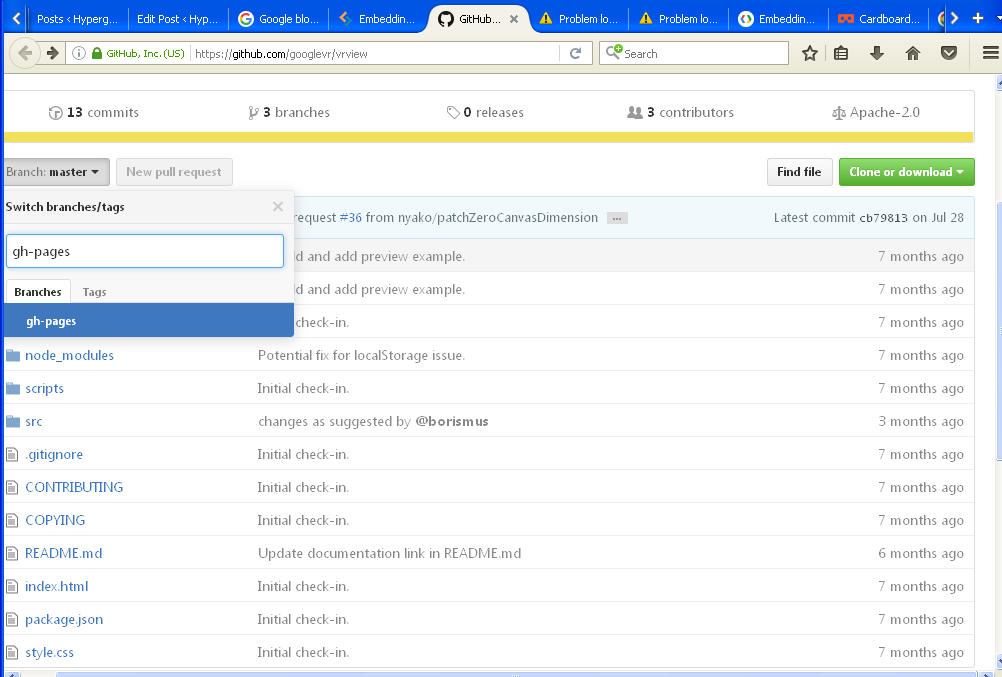1002x677 pixels.
Task: Open site information icon in address bar
Action: [x=79, y=53]
